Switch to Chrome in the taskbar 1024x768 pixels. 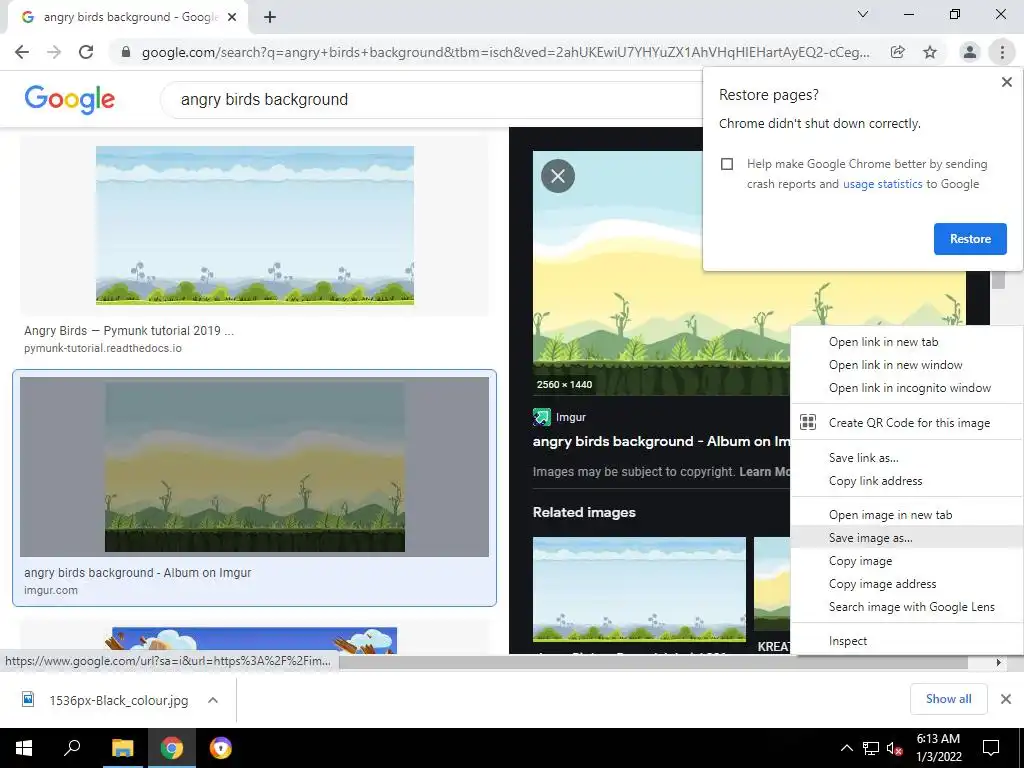point(171,748)
